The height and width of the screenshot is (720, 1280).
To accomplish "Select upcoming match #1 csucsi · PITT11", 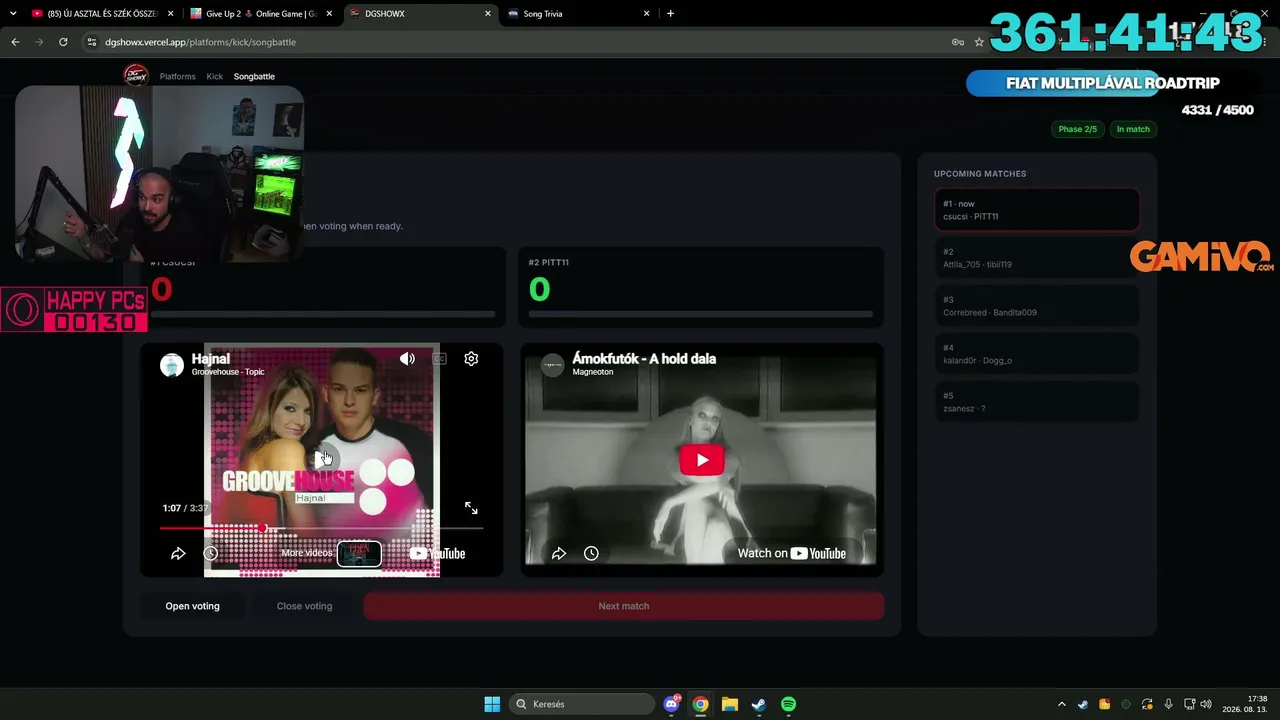I will 1037,210.
